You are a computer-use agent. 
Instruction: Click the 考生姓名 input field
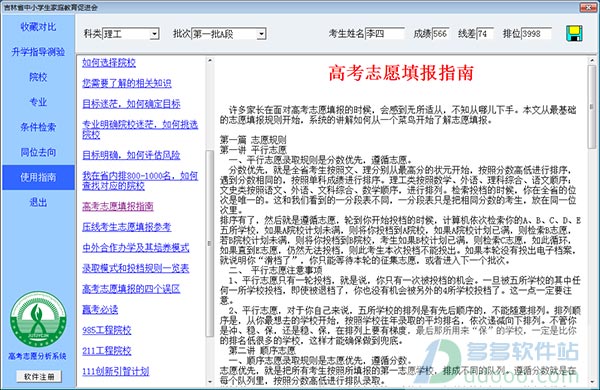pos(385,34)
